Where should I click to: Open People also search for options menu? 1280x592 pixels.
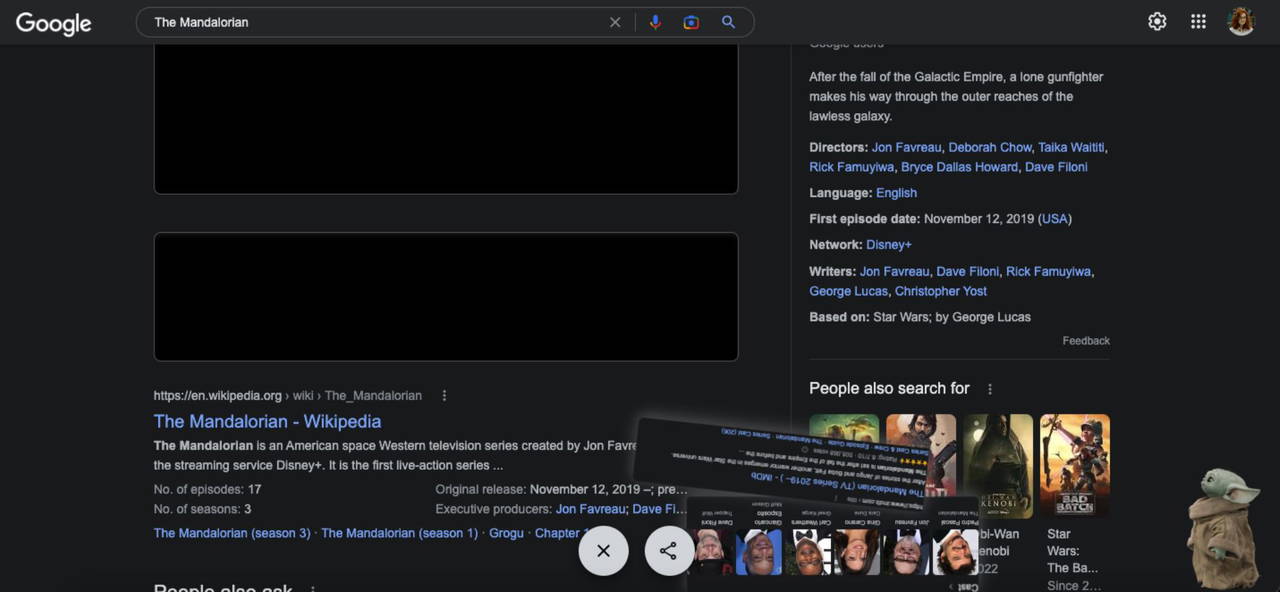coord(990,389)
